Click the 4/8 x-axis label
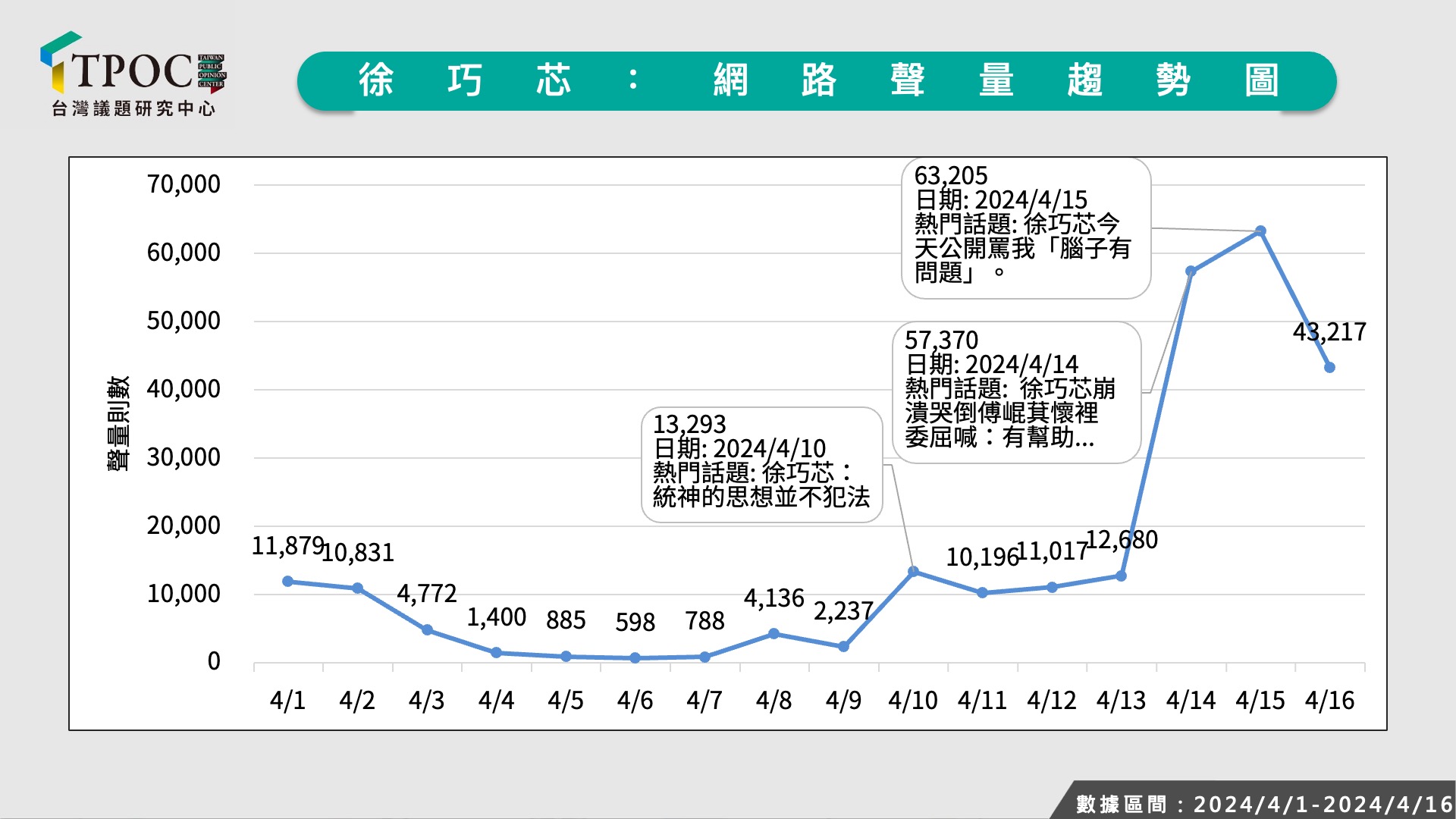 (773, 700)
